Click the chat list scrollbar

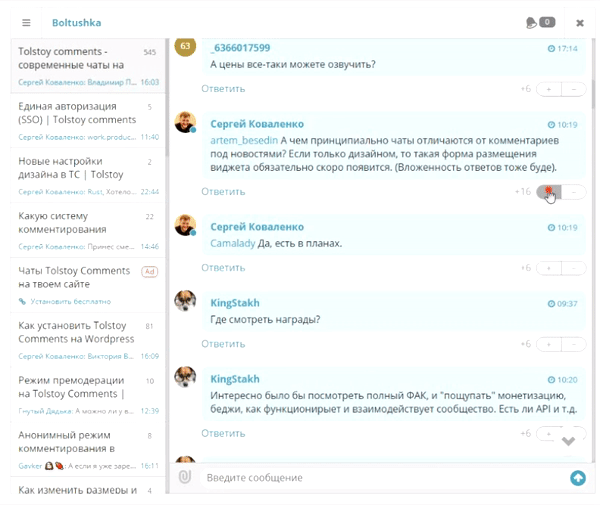pyautogui.click(x=167, y=98)
